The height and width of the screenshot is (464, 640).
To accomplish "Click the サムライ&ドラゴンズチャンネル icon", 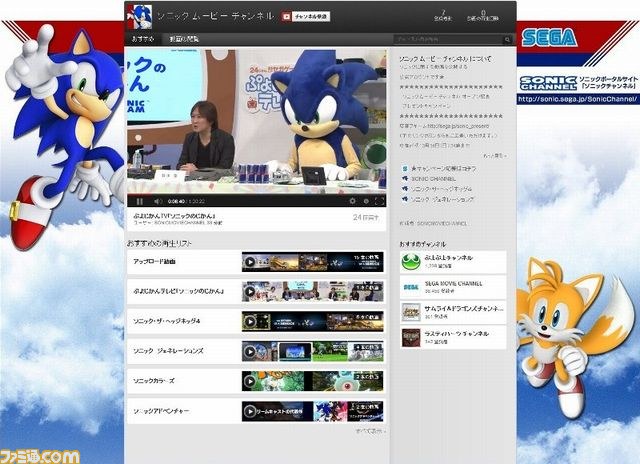I will (x=411, y=312).
